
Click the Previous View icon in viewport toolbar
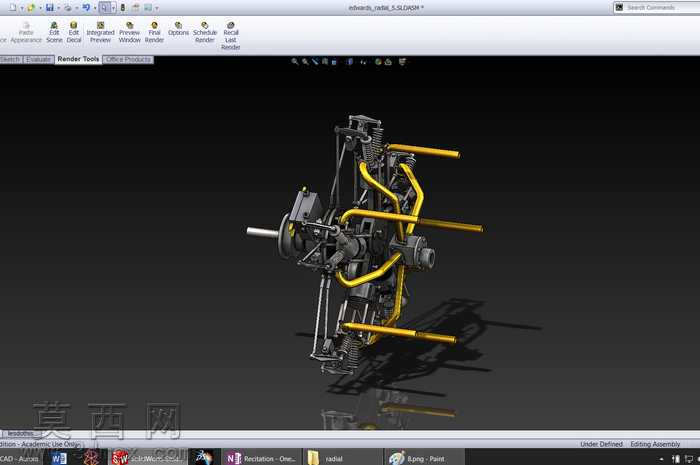(315, 62)
